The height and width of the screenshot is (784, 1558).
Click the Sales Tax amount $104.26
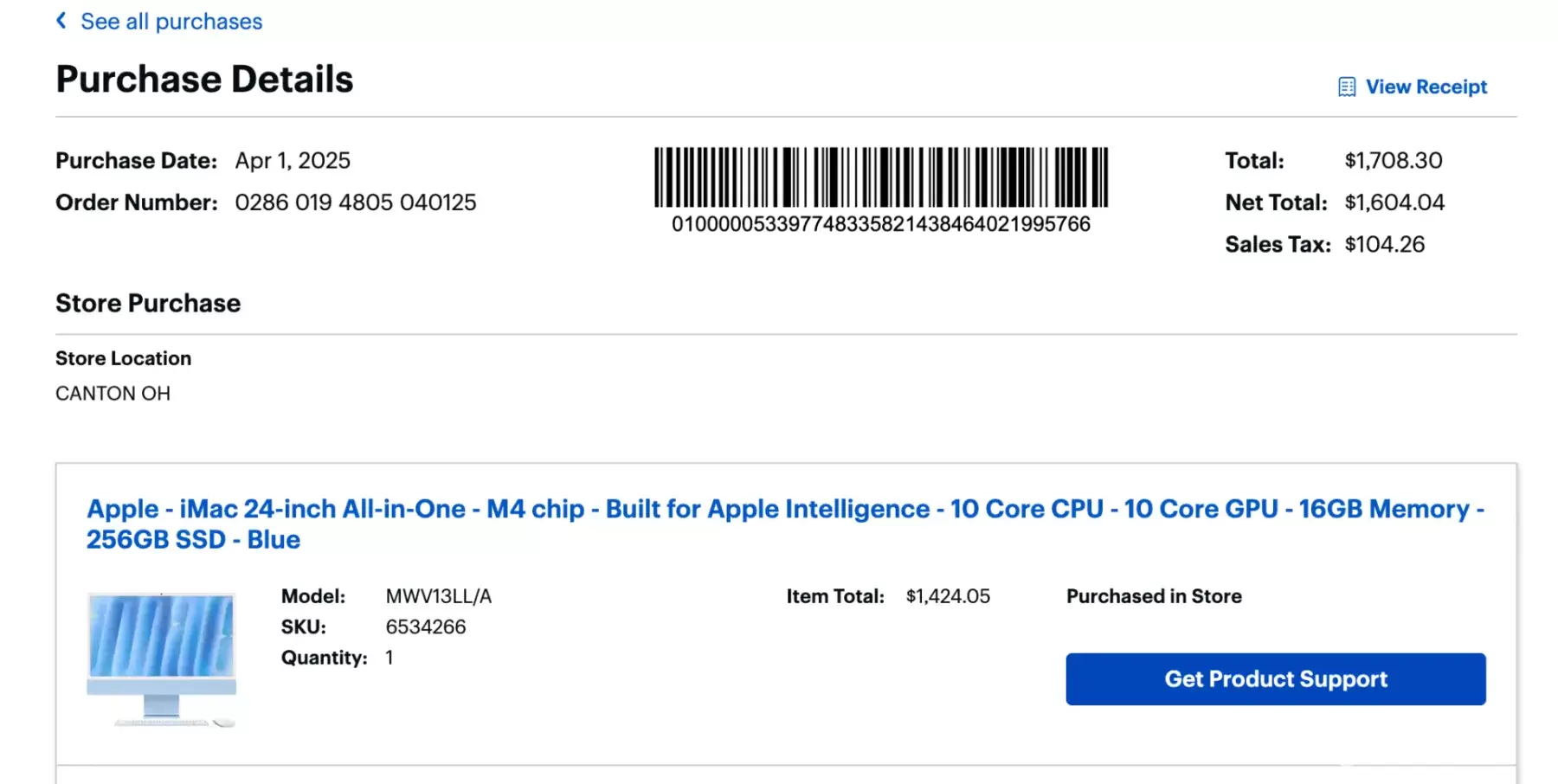pos(1384,245)
